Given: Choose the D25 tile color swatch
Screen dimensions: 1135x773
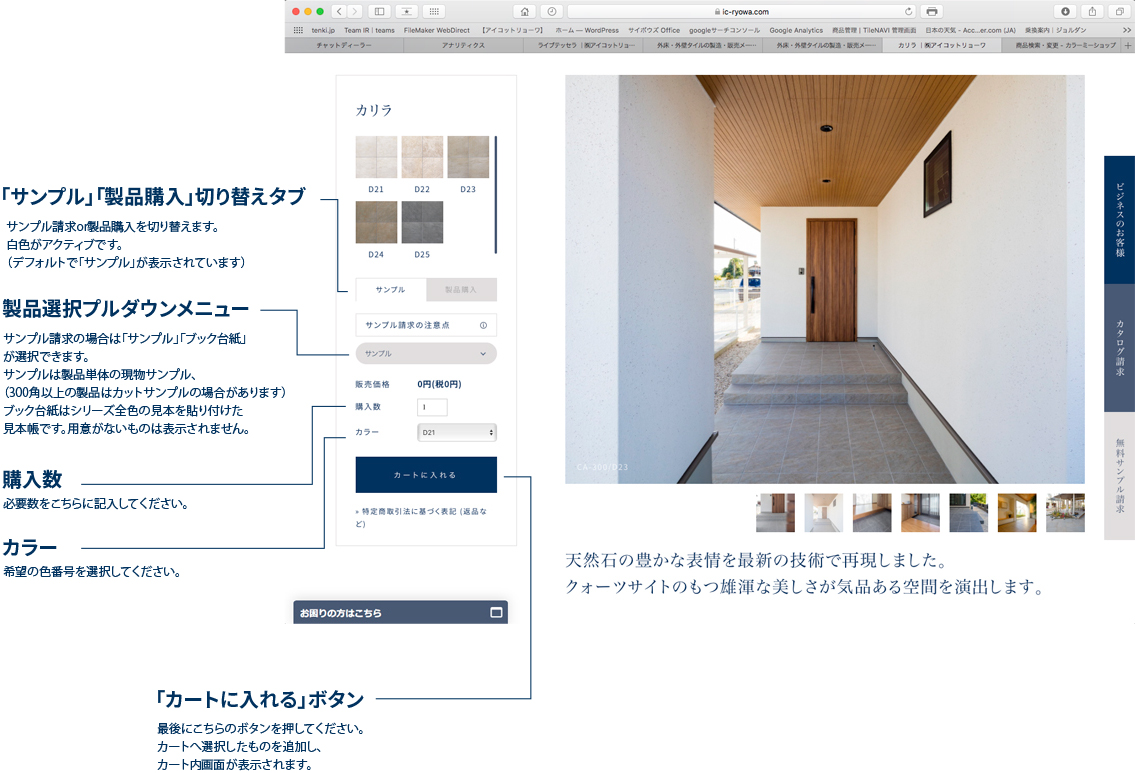Looking at the screenshot, I should (x=422, y=222).
